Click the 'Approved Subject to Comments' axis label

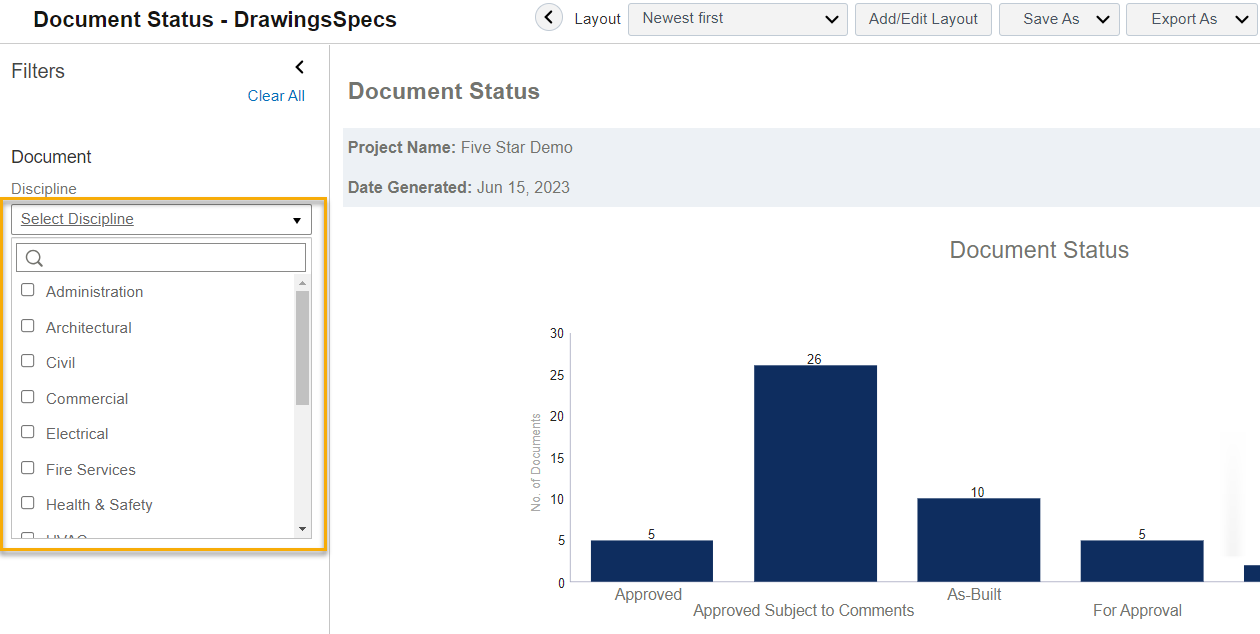[x=804, y=611]
